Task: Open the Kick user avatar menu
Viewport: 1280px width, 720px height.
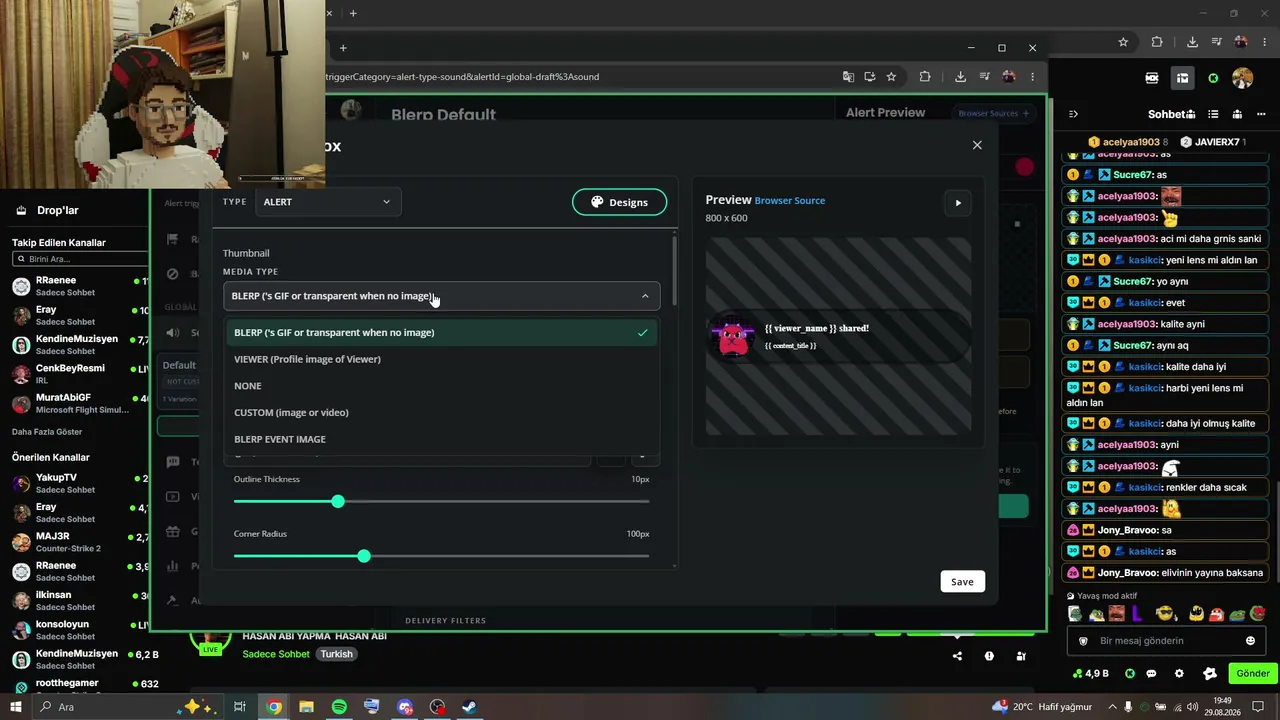Action: click(x=1243, y=78)
